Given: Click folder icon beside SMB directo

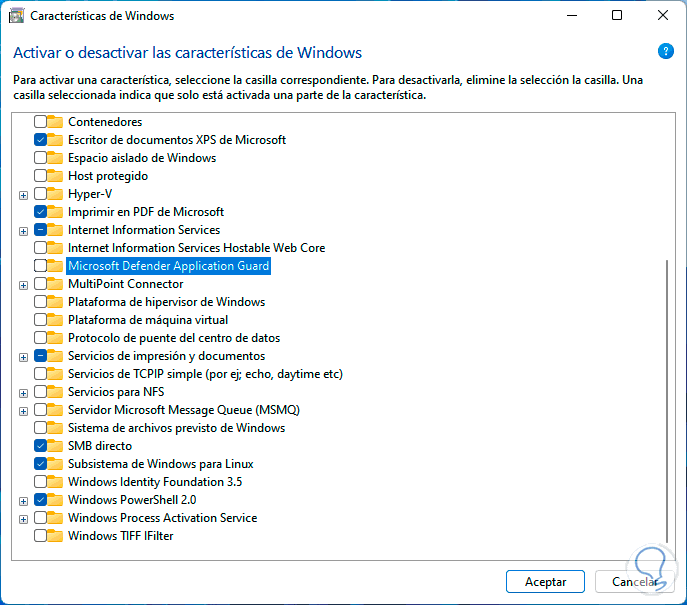Looking at the screenshot, I should (x=55, y=445).
